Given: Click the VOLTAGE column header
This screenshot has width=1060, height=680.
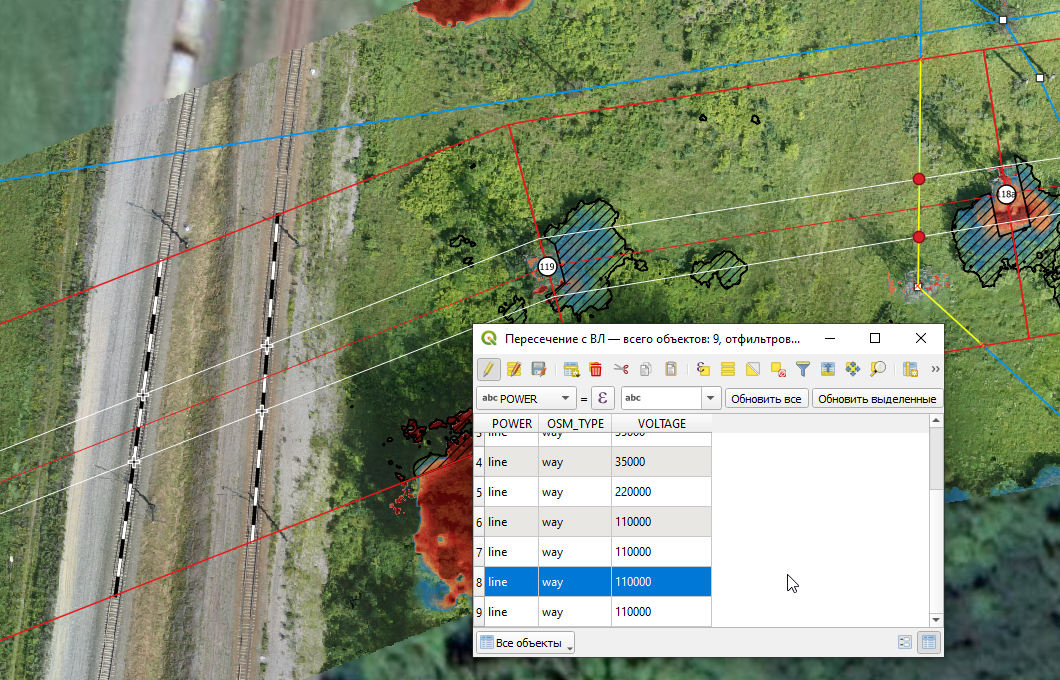Looking at the screenshot, I should point(661,423).
